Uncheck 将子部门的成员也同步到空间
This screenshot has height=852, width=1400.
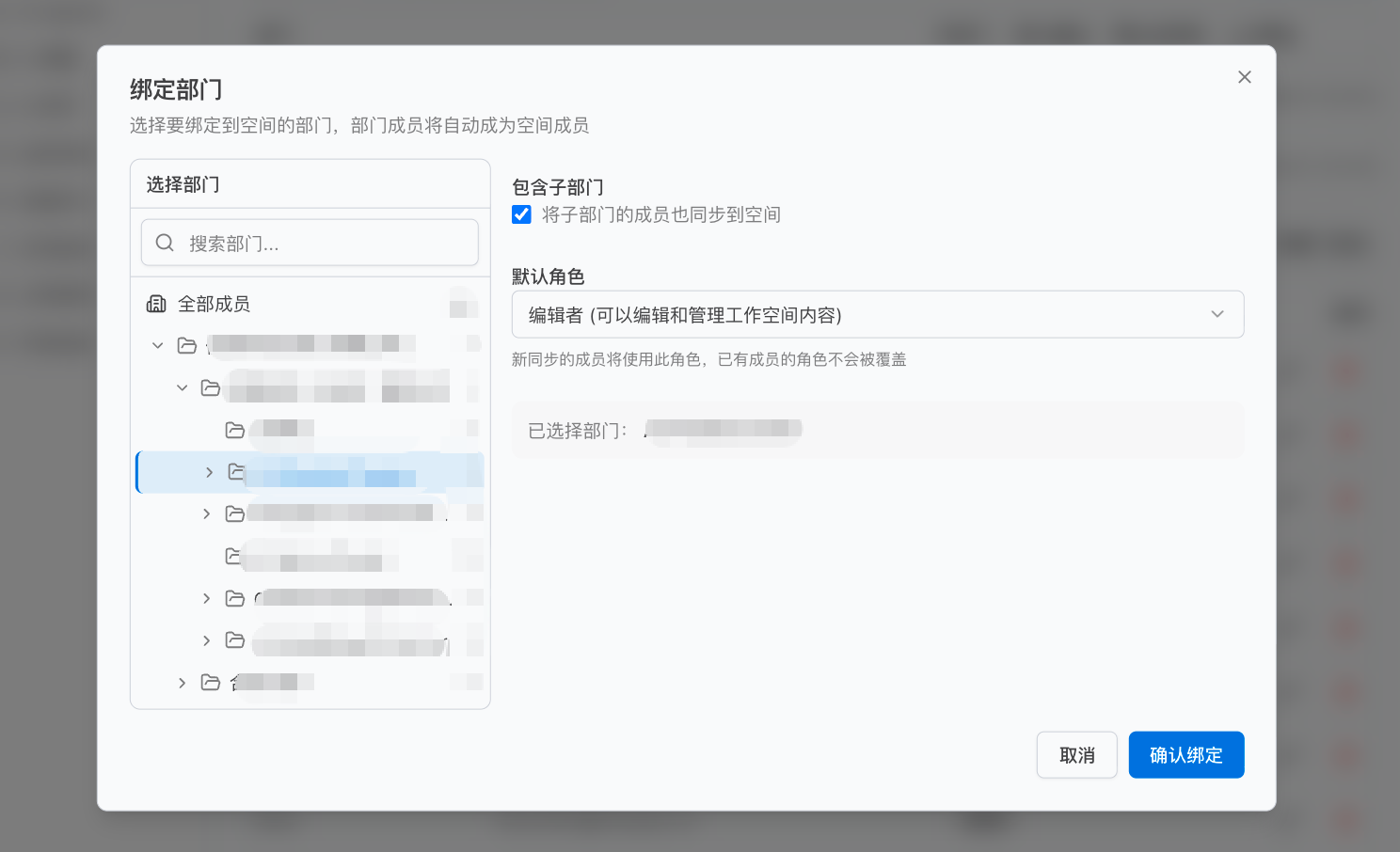(x=521, y=214)
